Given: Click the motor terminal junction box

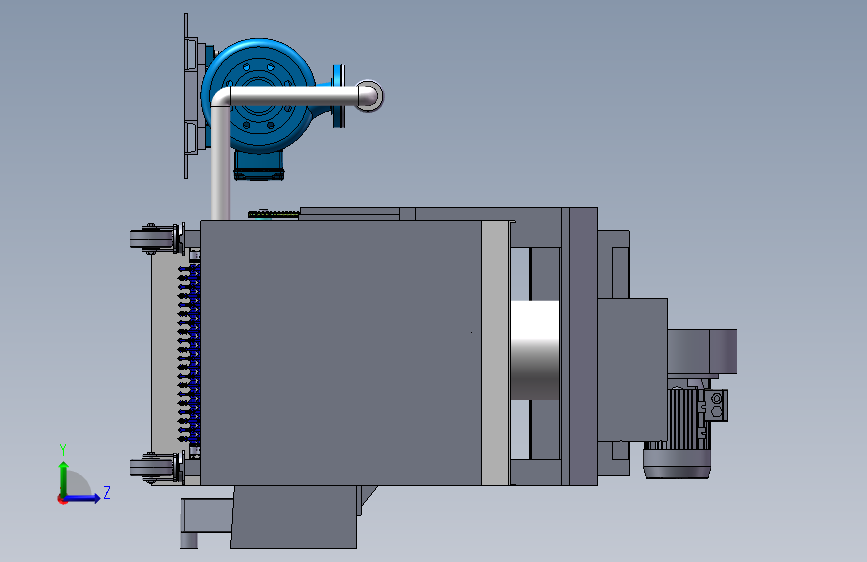Looking at the screenshot, I should 715,405.
